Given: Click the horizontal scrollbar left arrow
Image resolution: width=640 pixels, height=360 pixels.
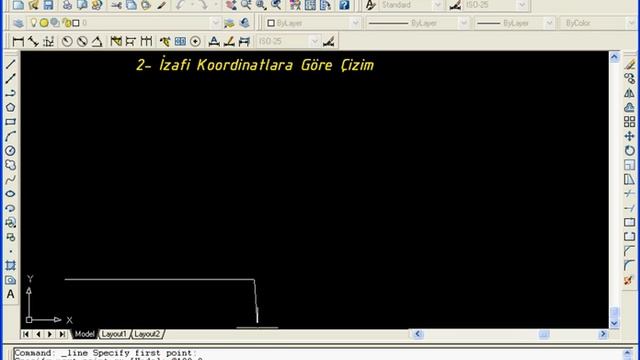Looking at the screenshot, I should click(x=418, y=334).
